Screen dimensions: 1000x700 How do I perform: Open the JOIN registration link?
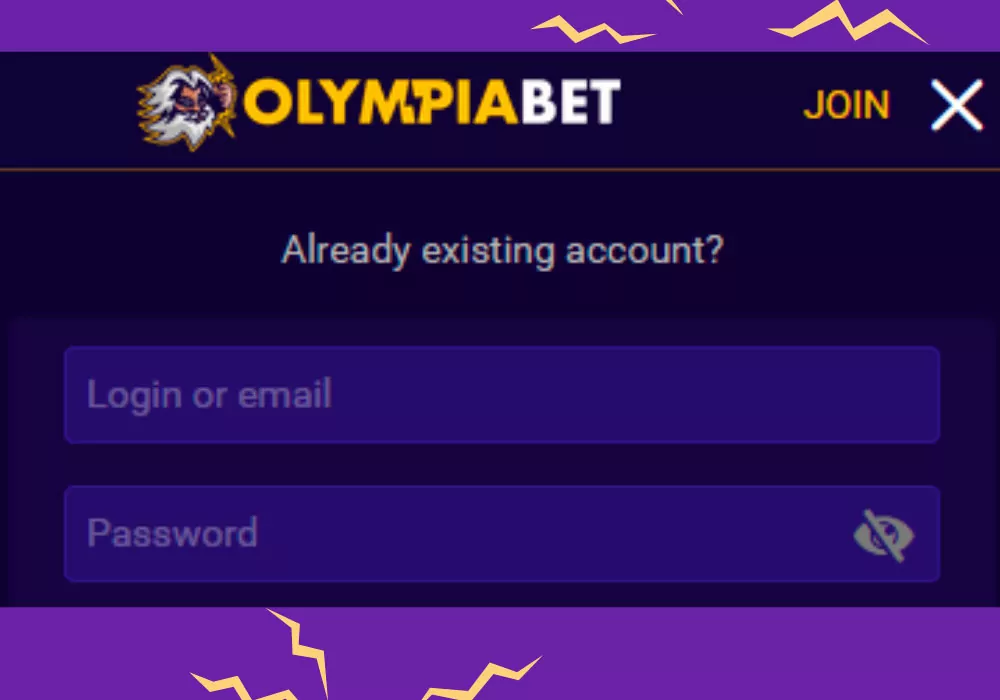coord(846,106)
